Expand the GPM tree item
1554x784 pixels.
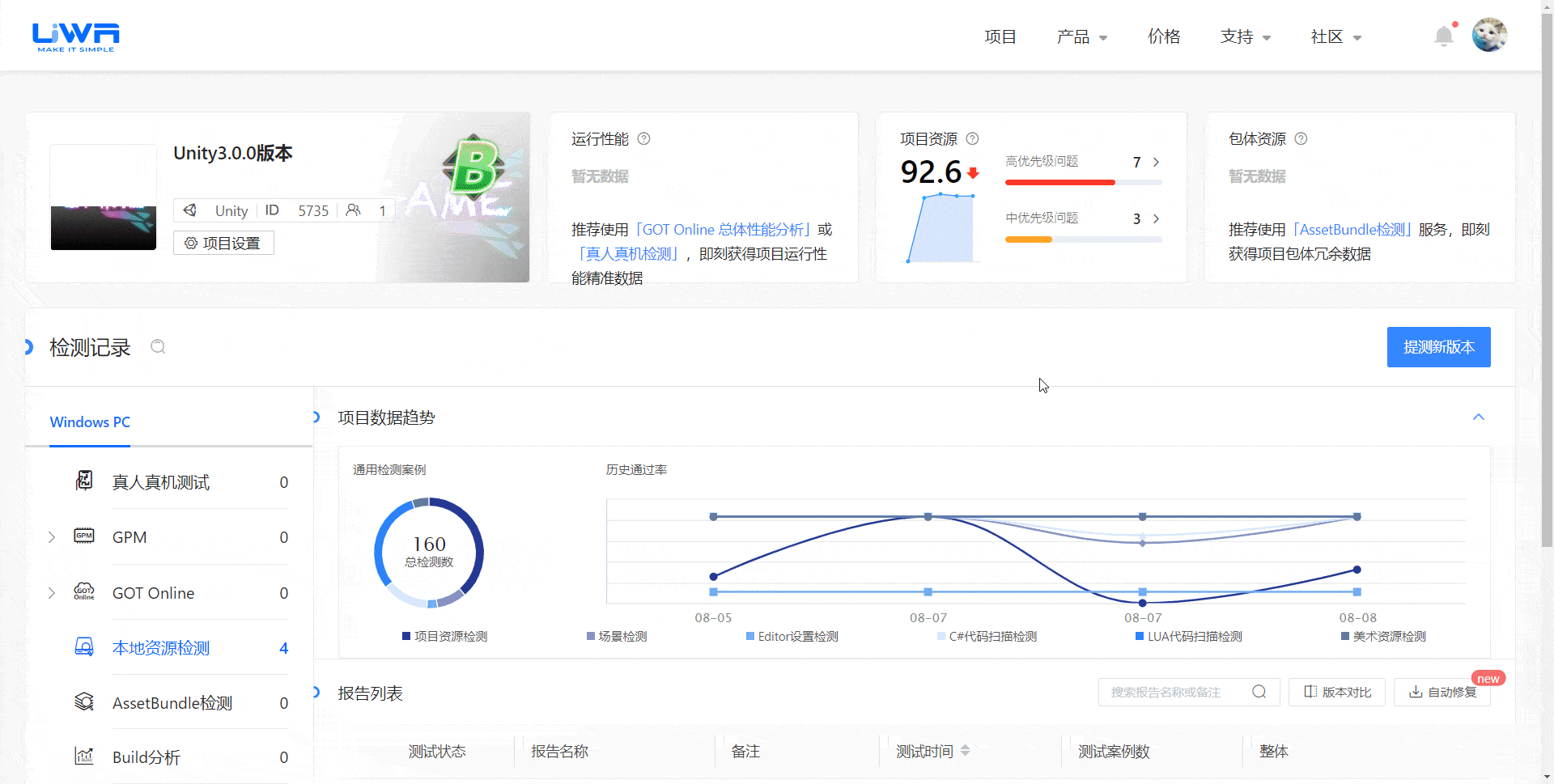52,537
